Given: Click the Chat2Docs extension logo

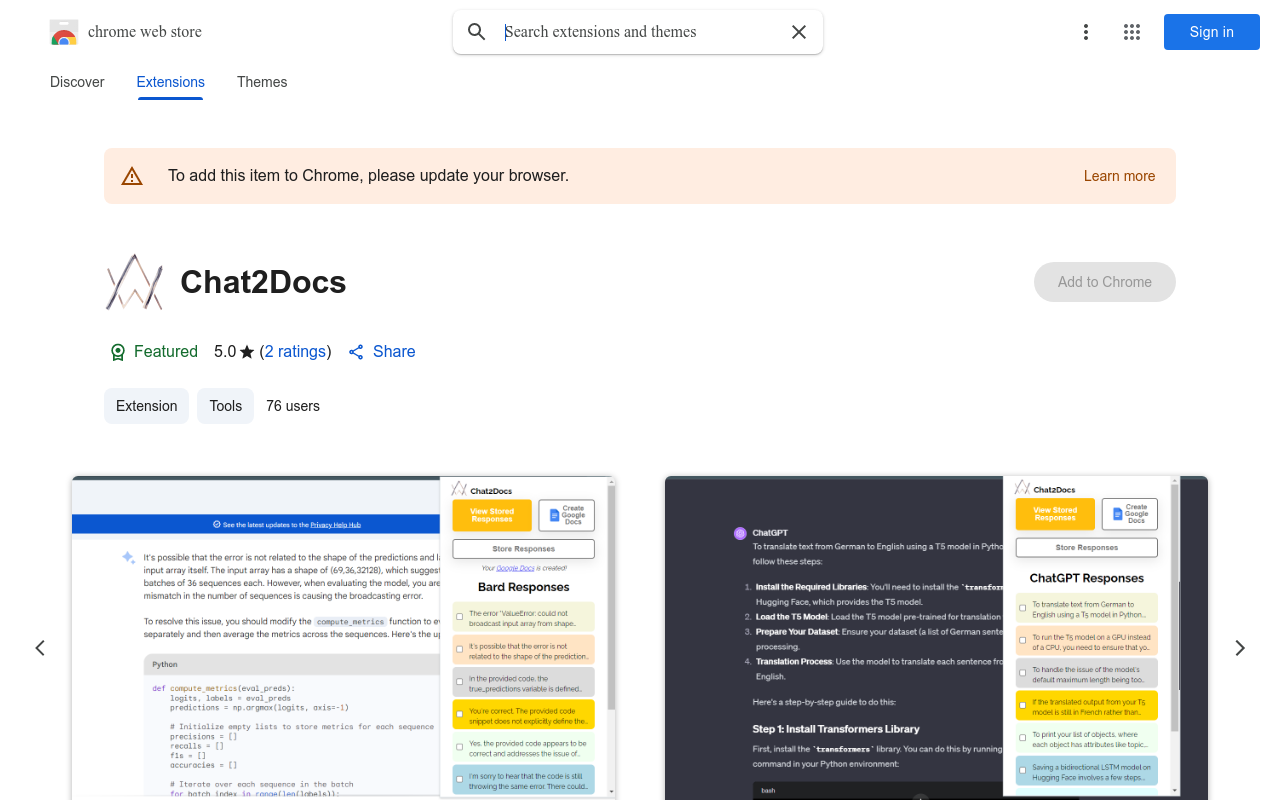Looking at the screenshot, I should tap(134, 282).
